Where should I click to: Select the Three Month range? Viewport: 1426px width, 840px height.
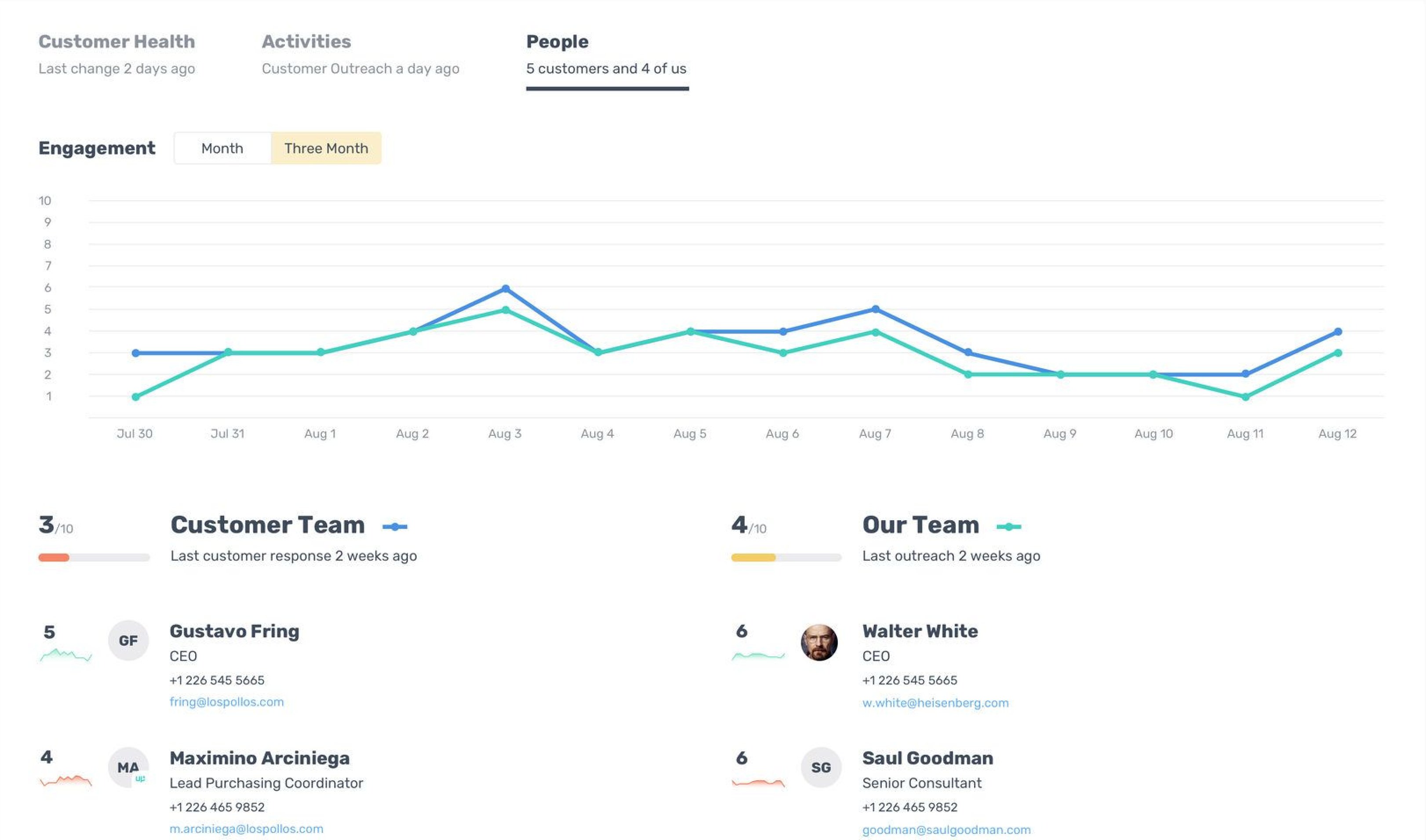326,148
